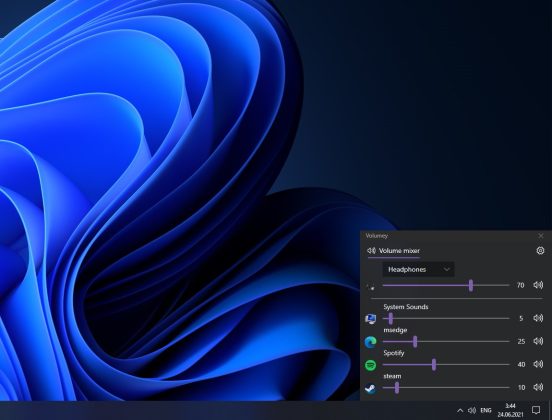
Task: Open the ENG language switcher
Action: (486, 410)
